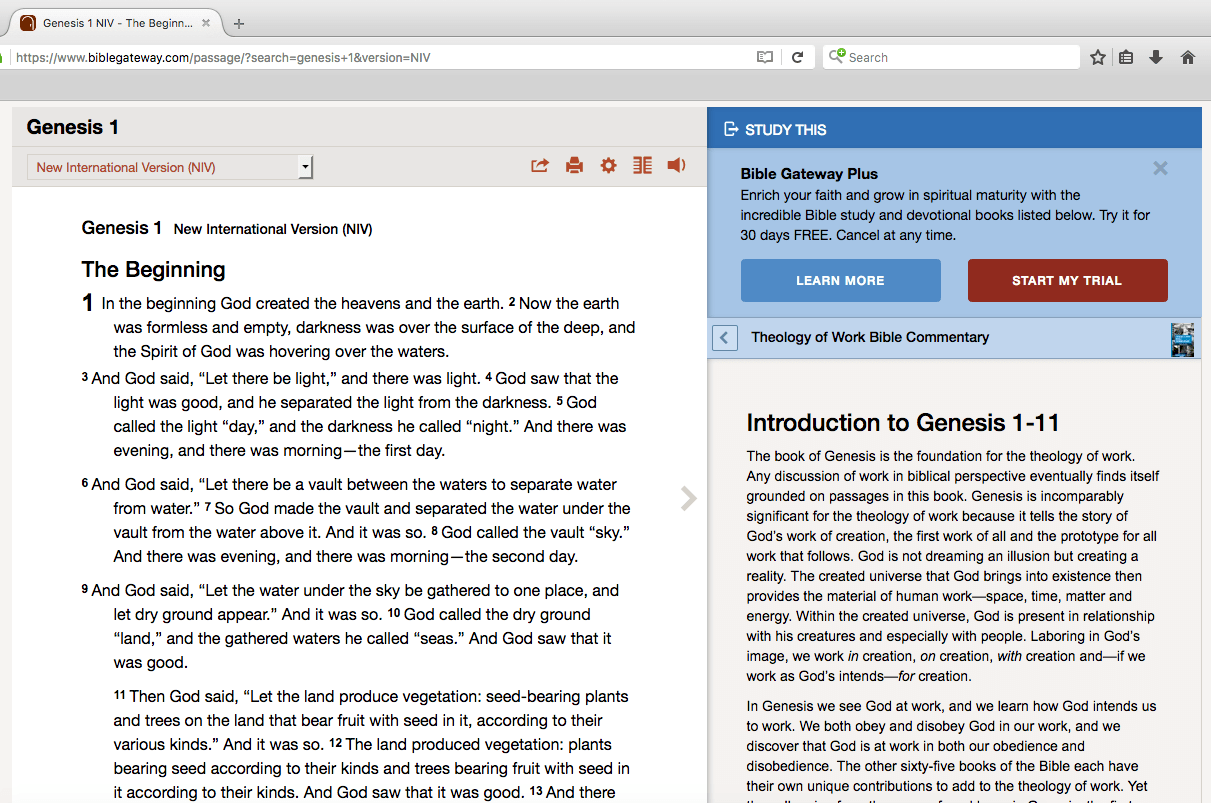Click the Start My Trial button
Screen dimensions: 1211x803
[1067, 280]
